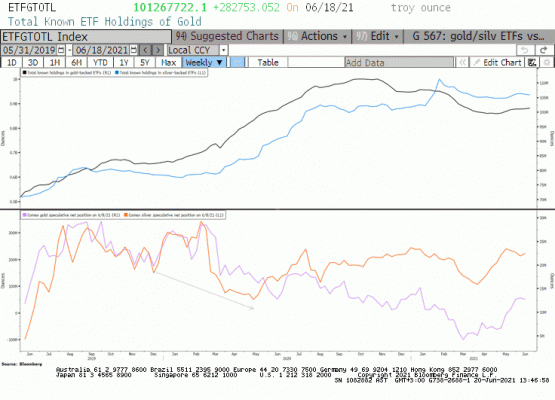Image resolution: width=555 pixels, height=400 pixels.
Task: Click the last price value 101267722.1
Action: coord(170,7)
